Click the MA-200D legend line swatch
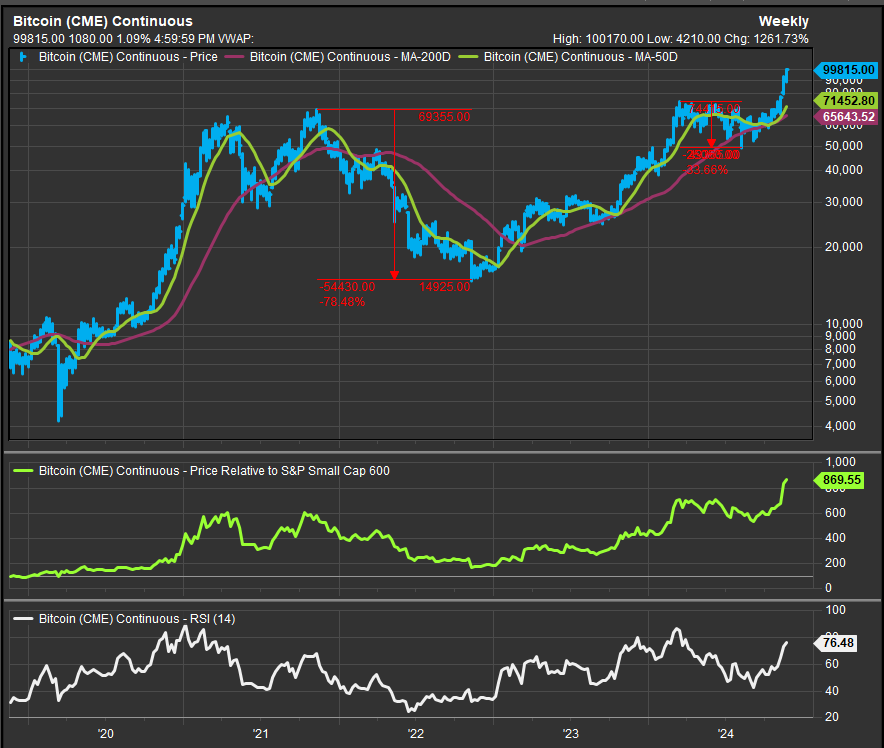The width and height of the screenshot is (884, 748). pyautogui.click(x=233, y=57)
